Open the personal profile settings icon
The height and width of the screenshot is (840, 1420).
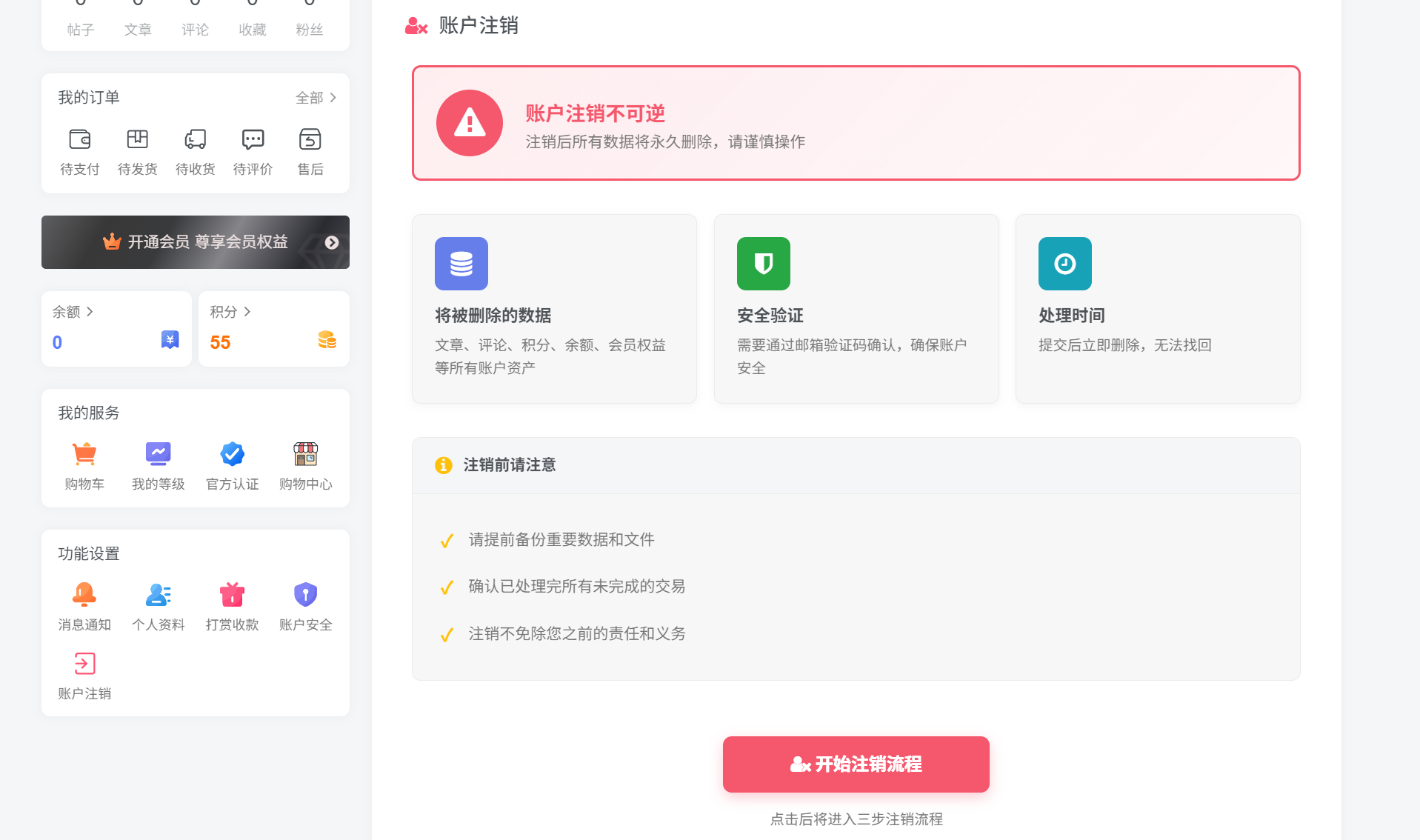click(158, 595)
